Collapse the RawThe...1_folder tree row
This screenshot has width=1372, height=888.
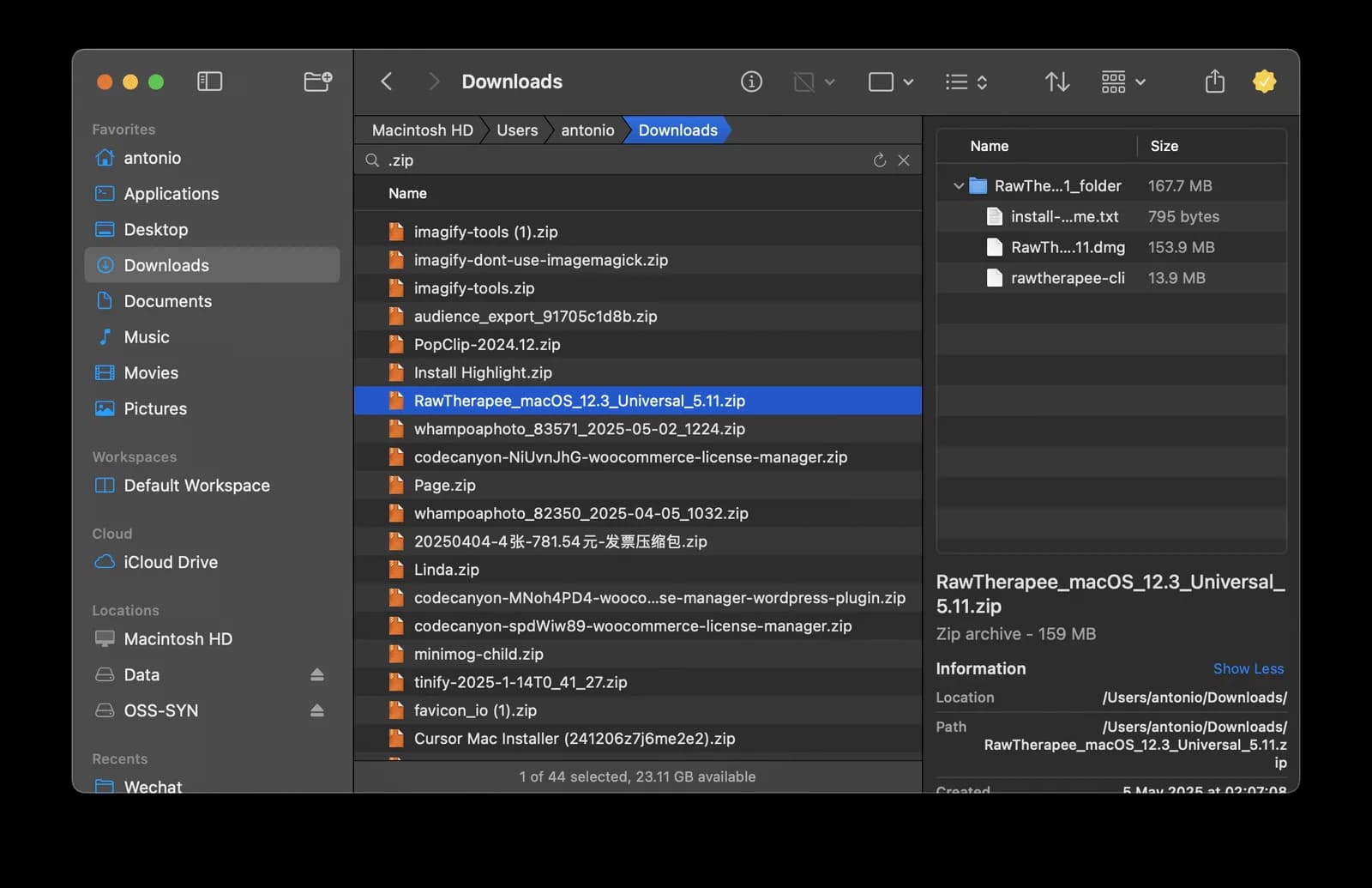959,185
